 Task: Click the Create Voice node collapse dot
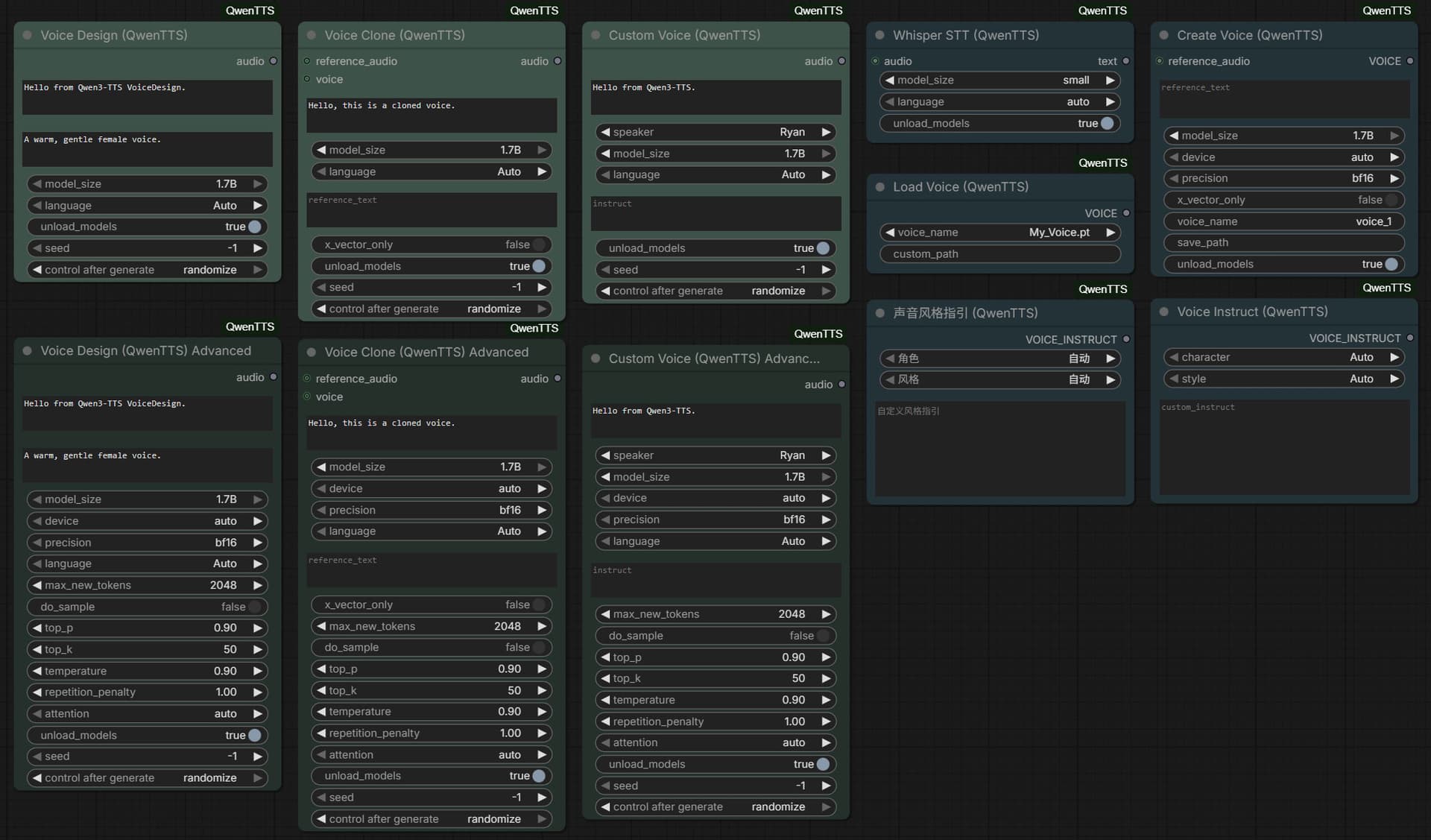point(1163,35)
